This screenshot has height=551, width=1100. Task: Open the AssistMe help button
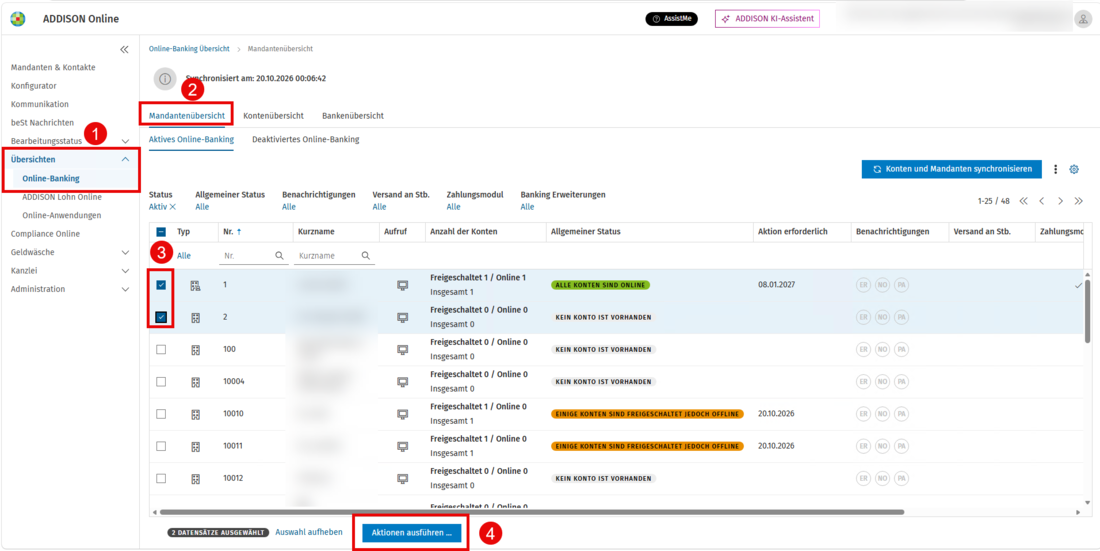671,19
